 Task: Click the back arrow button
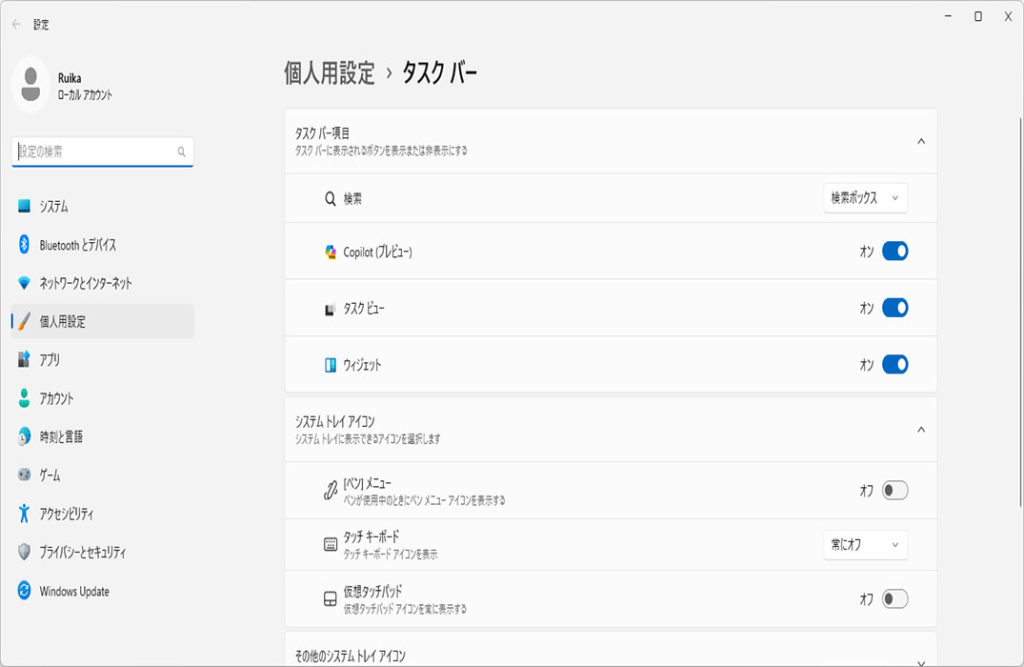[x=16, y=24]
